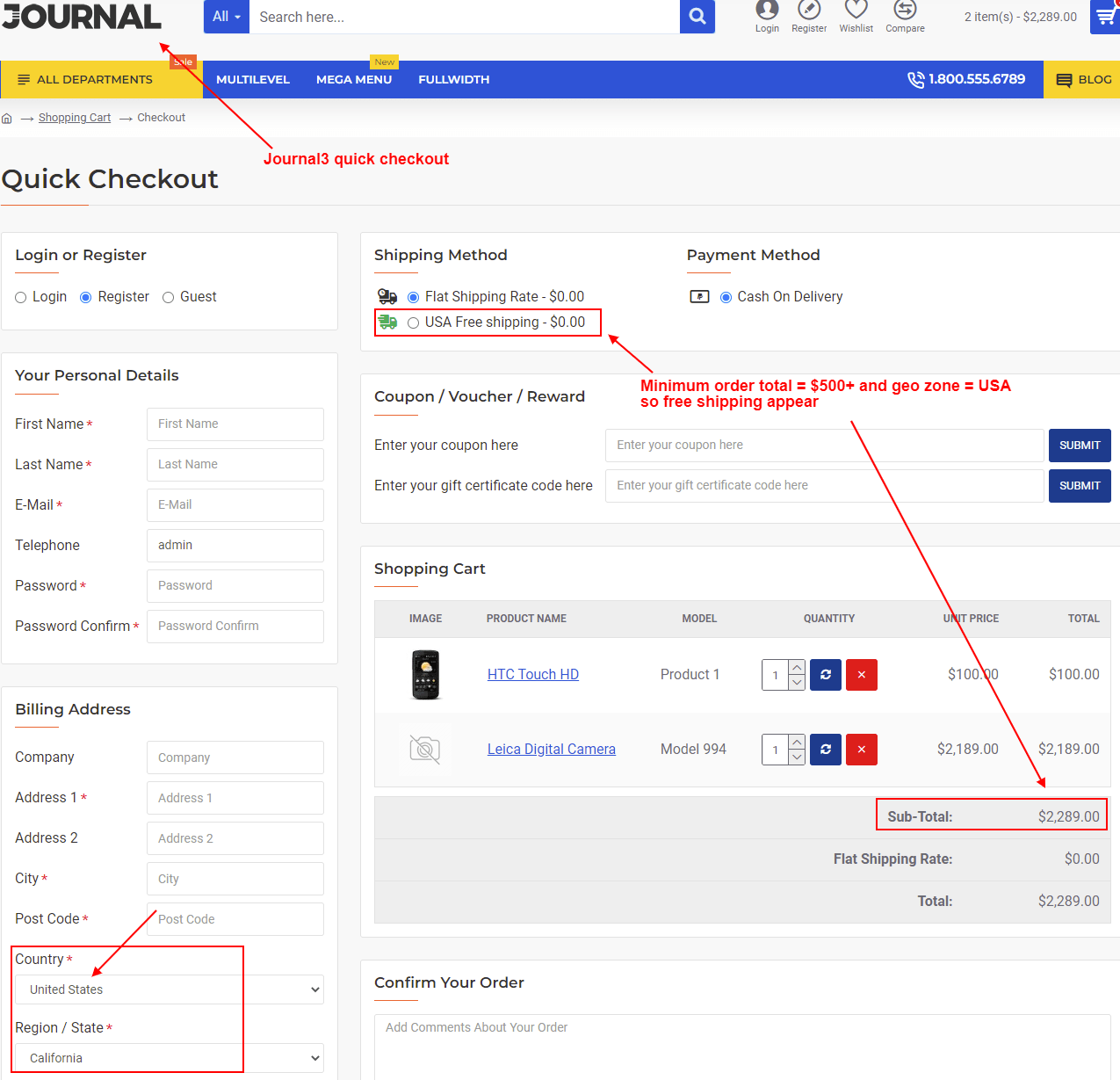Open the shopping cart icon top right
Screen dimensions: 1120x1080
(1106, 16)
